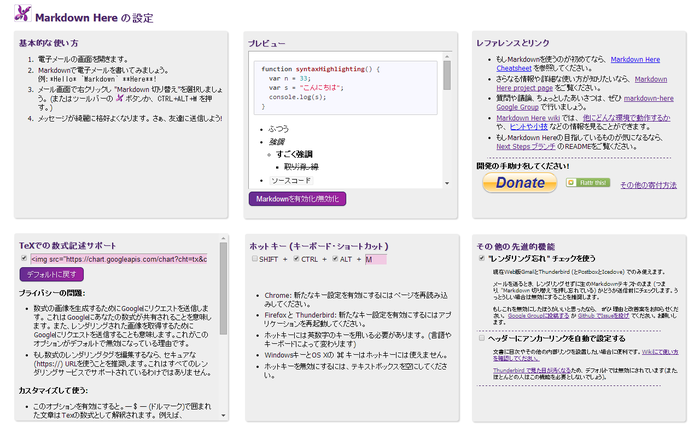Click the レファレンスとリンク heading

(x=512, y=43)
